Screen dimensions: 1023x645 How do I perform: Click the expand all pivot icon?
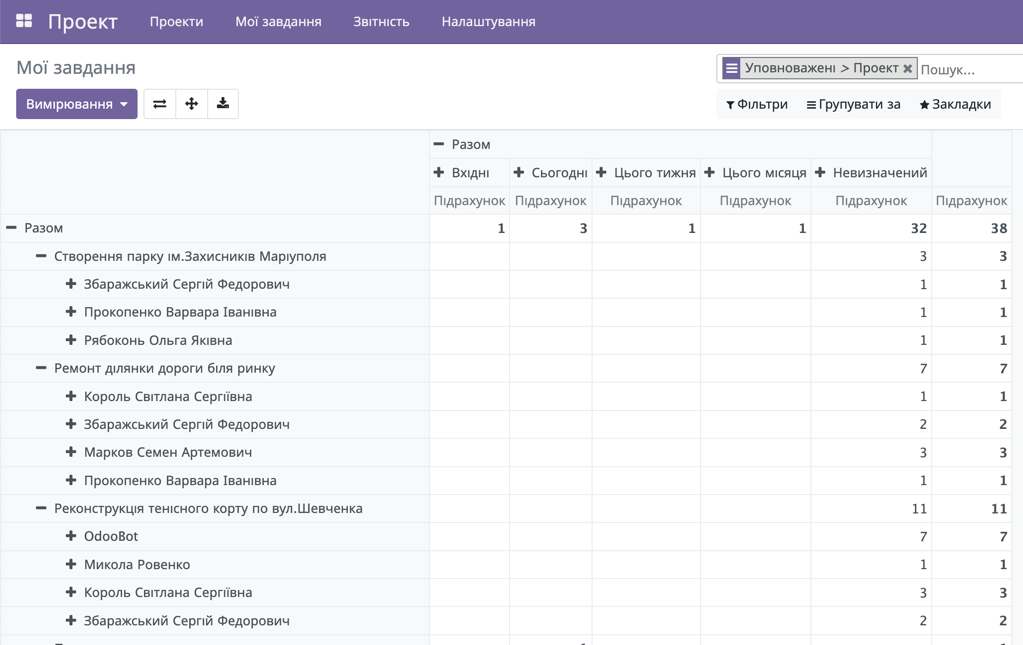[x=191, y=103]
